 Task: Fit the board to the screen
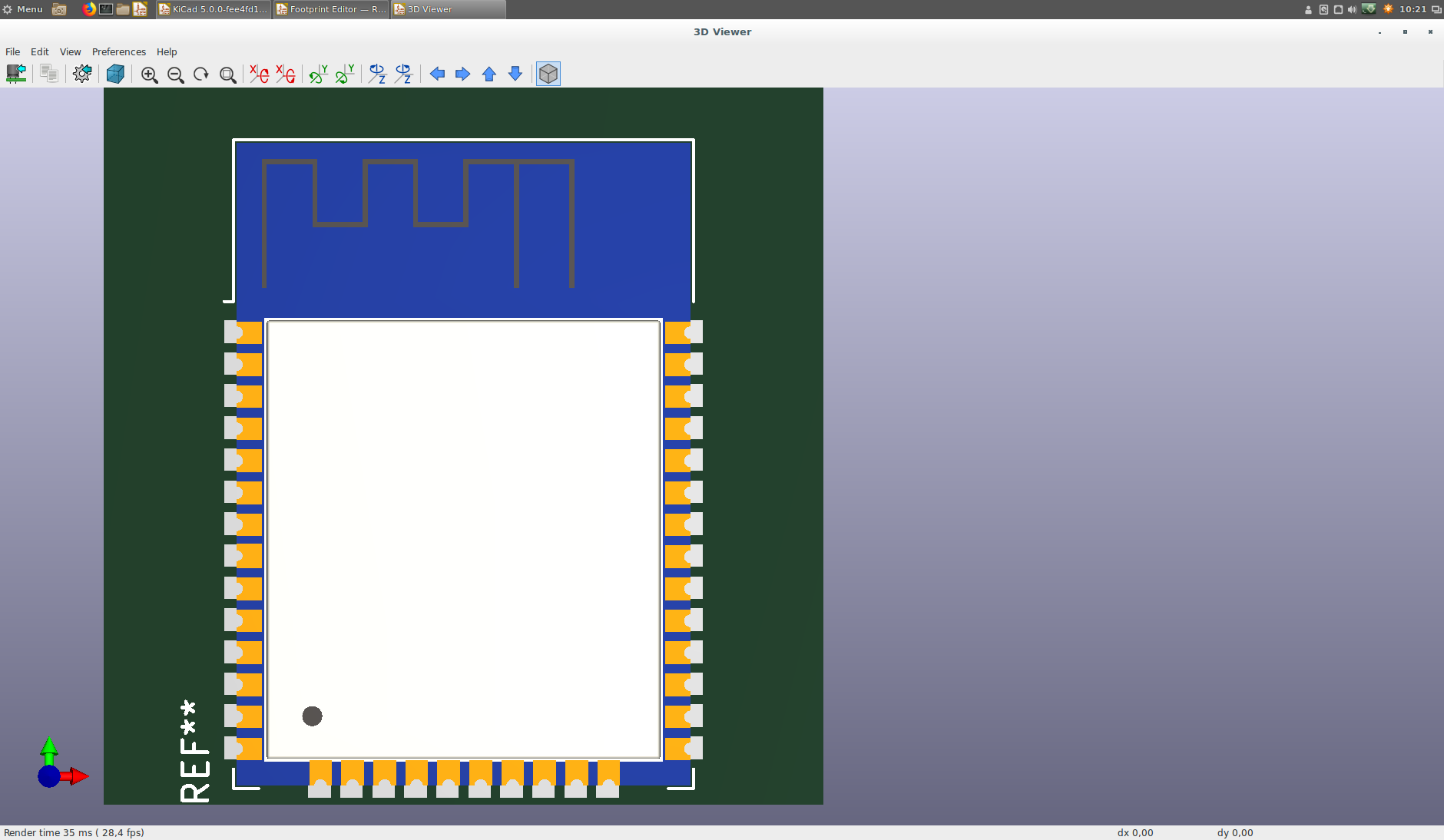(227, 74)
